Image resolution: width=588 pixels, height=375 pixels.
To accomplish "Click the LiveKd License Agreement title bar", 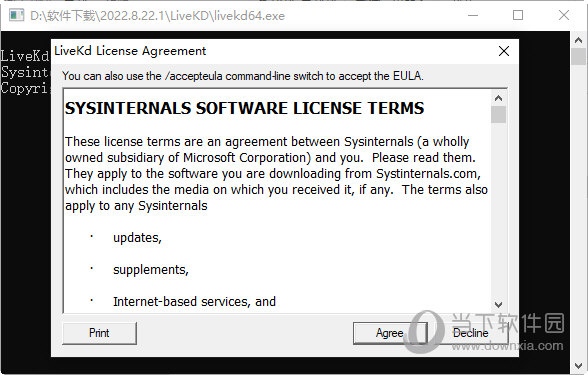I will [x=262, y=51].
